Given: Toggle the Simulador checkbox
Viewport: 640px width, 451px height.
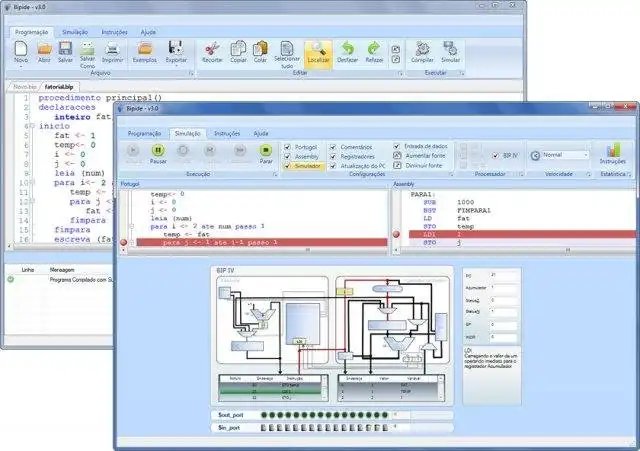Looking at the screenshot, I should click(287, 166).
